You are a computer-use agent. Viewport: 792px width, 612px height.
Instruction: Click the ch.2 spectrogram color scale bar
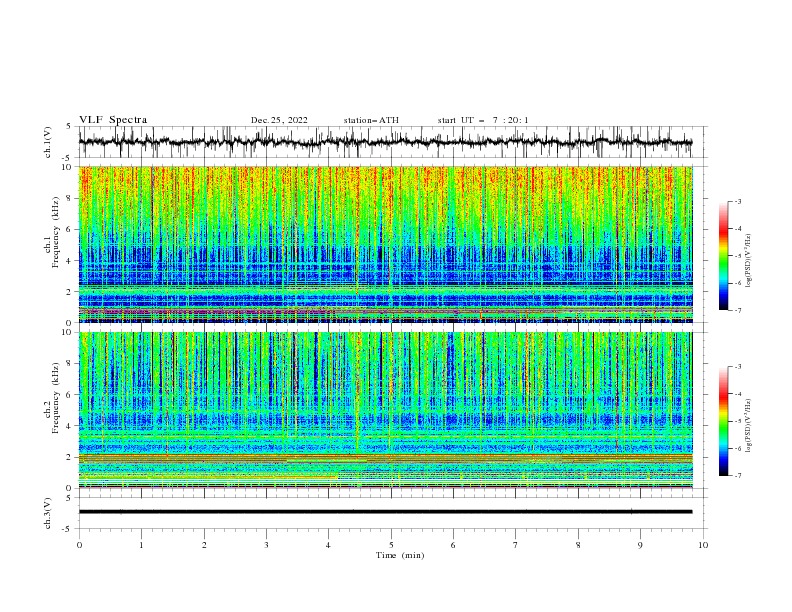723,421
